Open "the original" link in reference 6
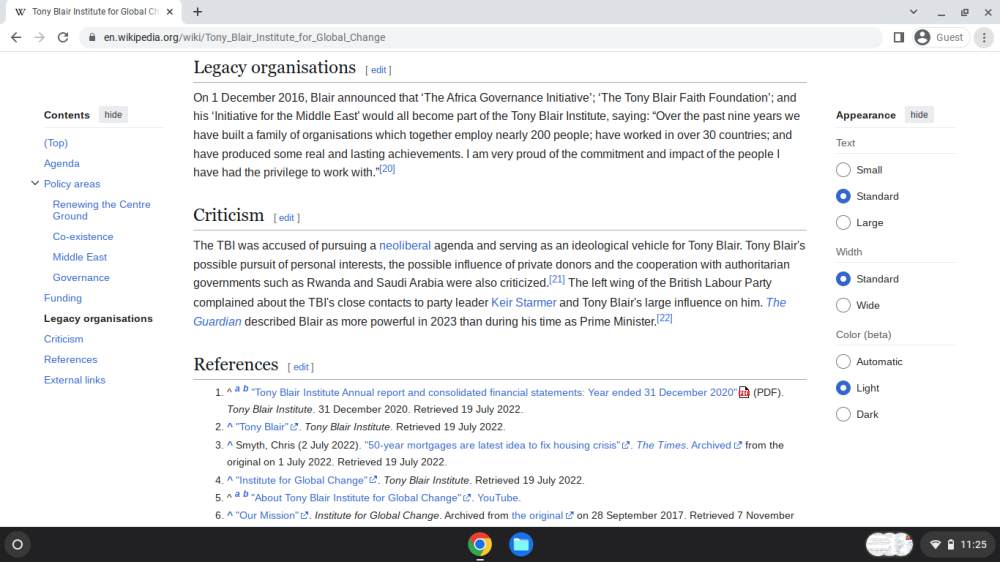 (x=537, y=515)
